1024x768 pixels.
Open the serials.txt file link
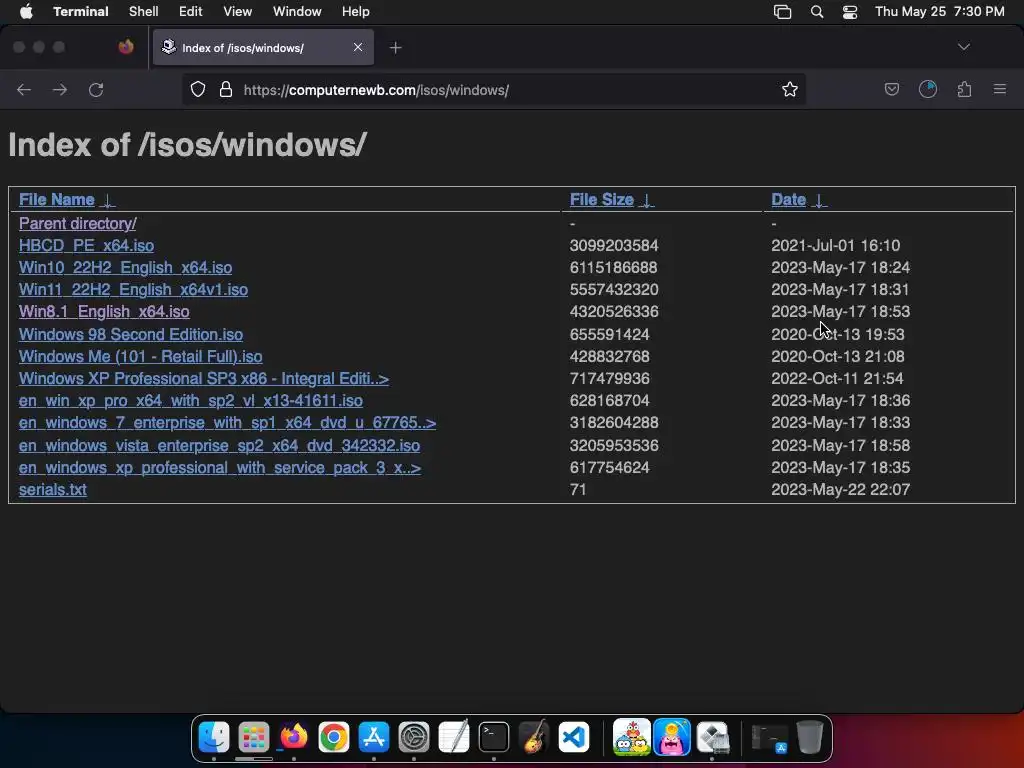53,490
